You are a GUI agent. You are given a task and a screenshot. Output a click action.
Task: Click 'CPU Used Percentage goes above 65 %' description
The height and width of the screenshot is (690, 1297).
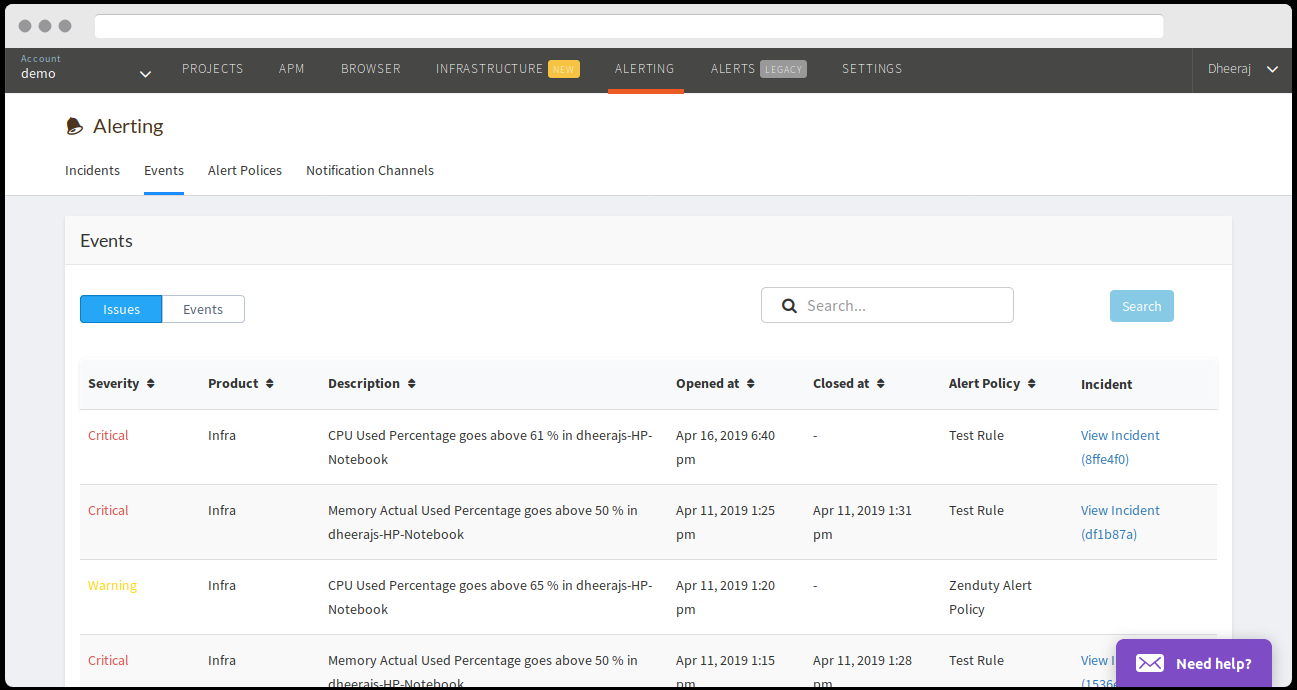[490, 598]
